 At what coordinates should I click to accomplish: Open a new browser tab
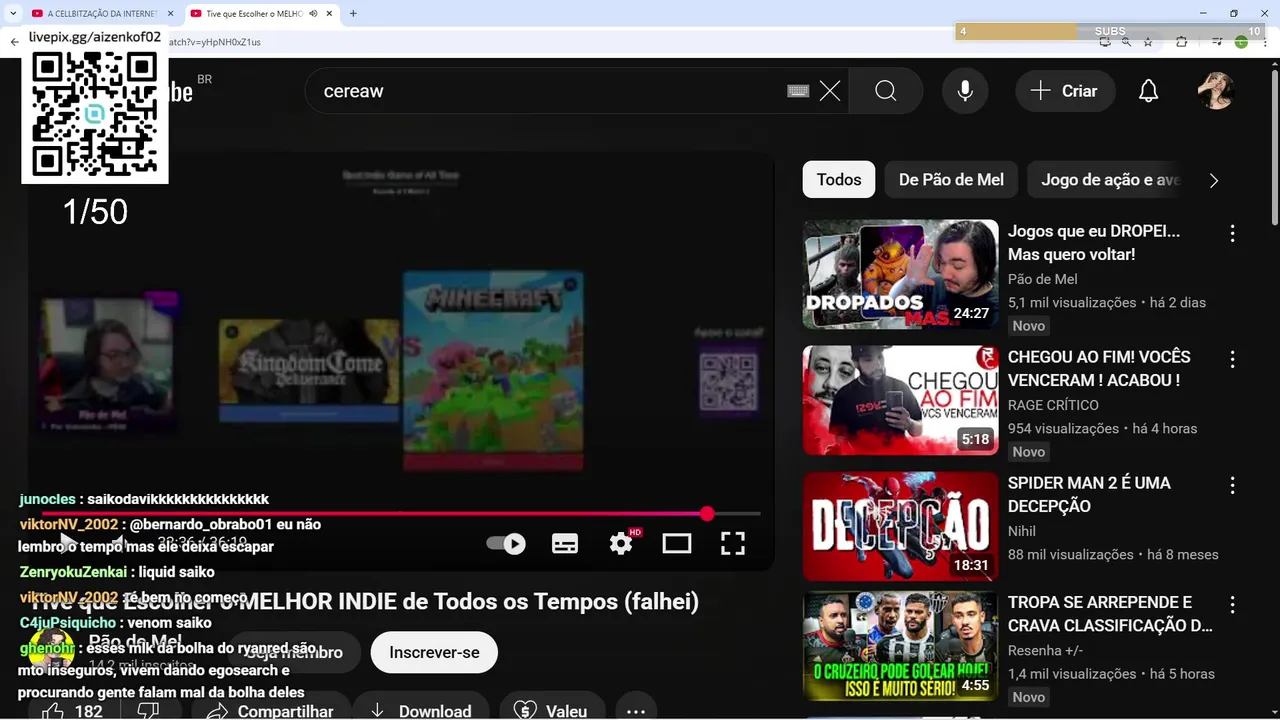(353, 13)
